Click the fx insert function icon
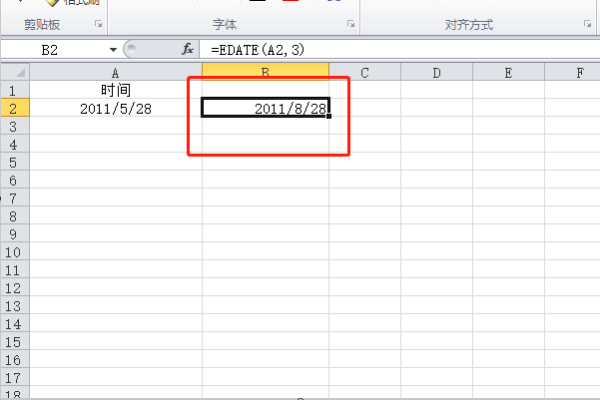The height and width of the screenshot is (400, 600). coord(188,49)
